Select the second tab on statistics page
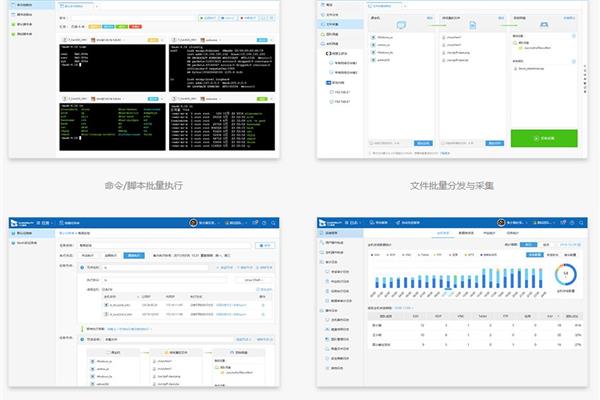 click(466, 233)
